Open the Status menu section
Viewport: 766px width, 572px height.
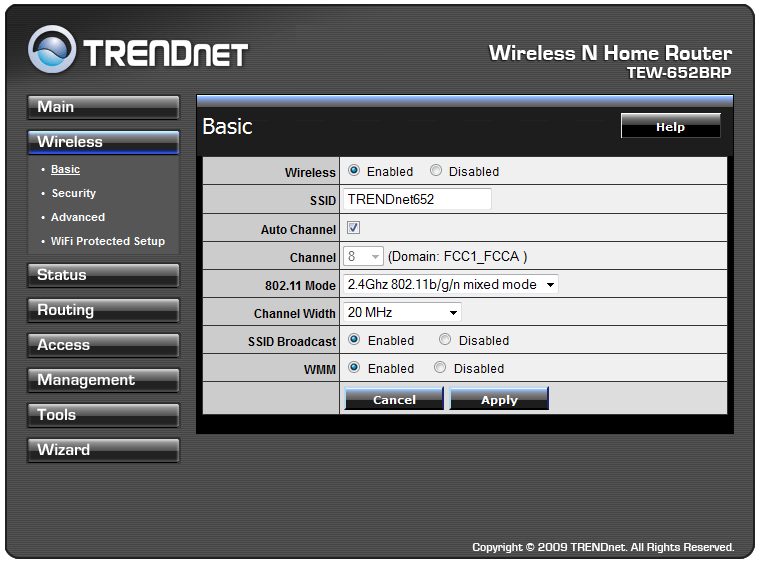point(103,275)
